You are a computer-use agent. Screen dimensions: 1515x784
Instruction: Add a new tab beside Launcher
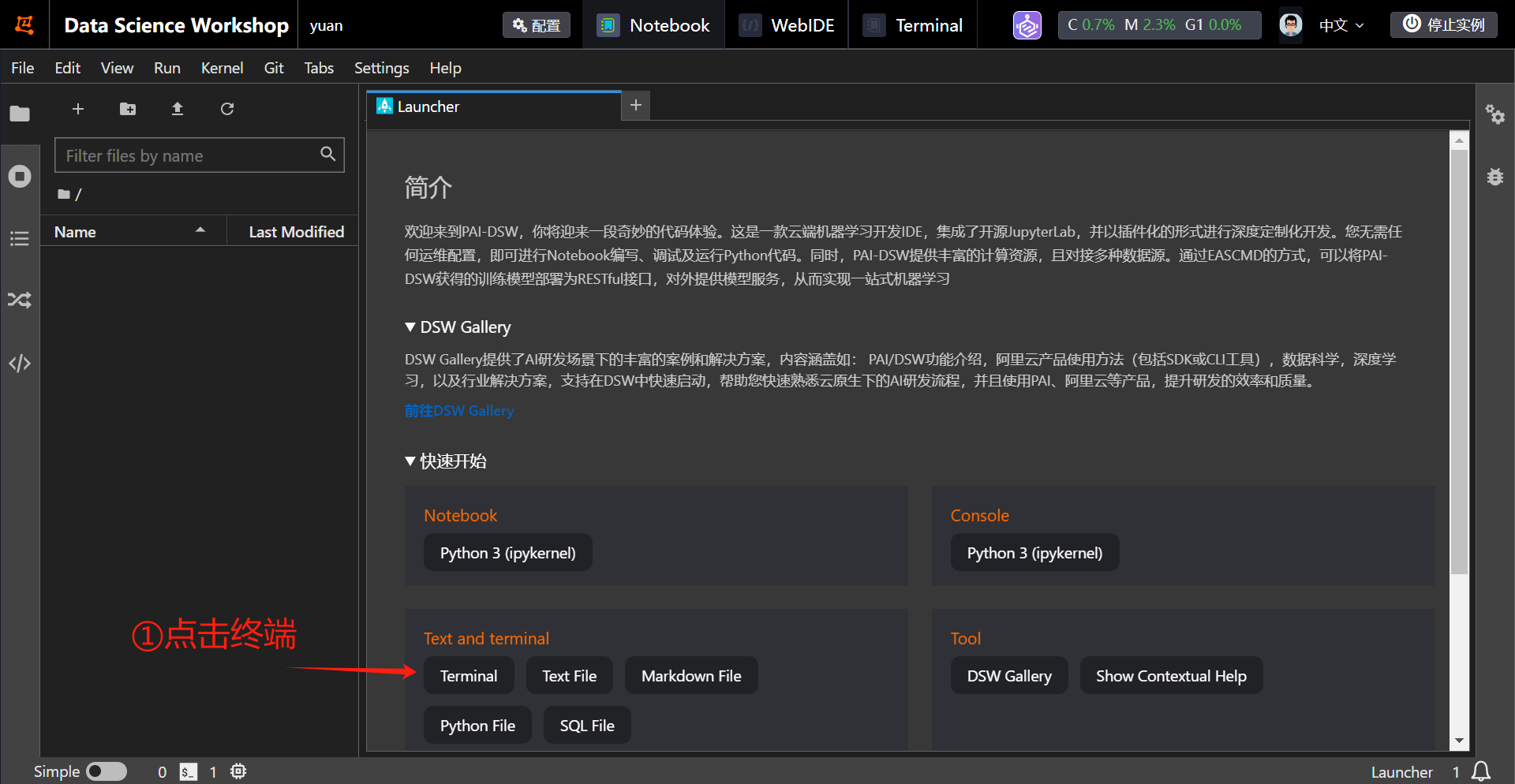636,105
